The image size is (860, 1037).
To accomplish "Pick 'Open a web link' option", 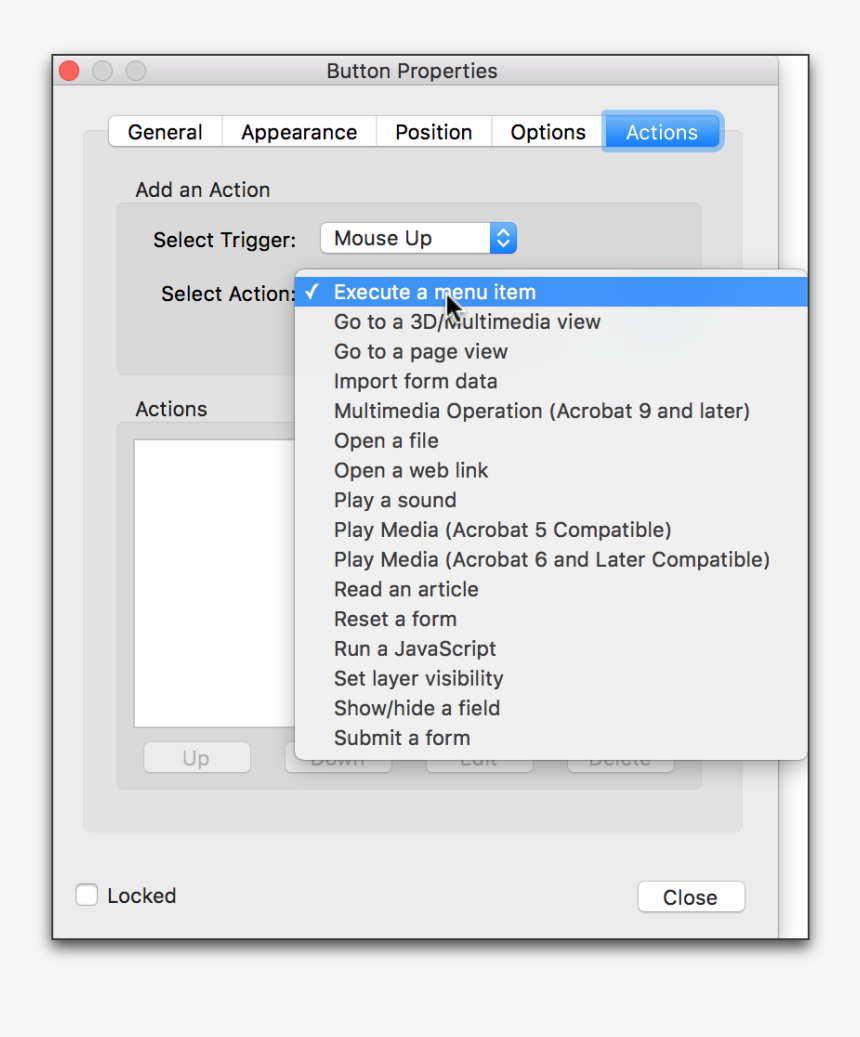I will (x=411, y=471).
